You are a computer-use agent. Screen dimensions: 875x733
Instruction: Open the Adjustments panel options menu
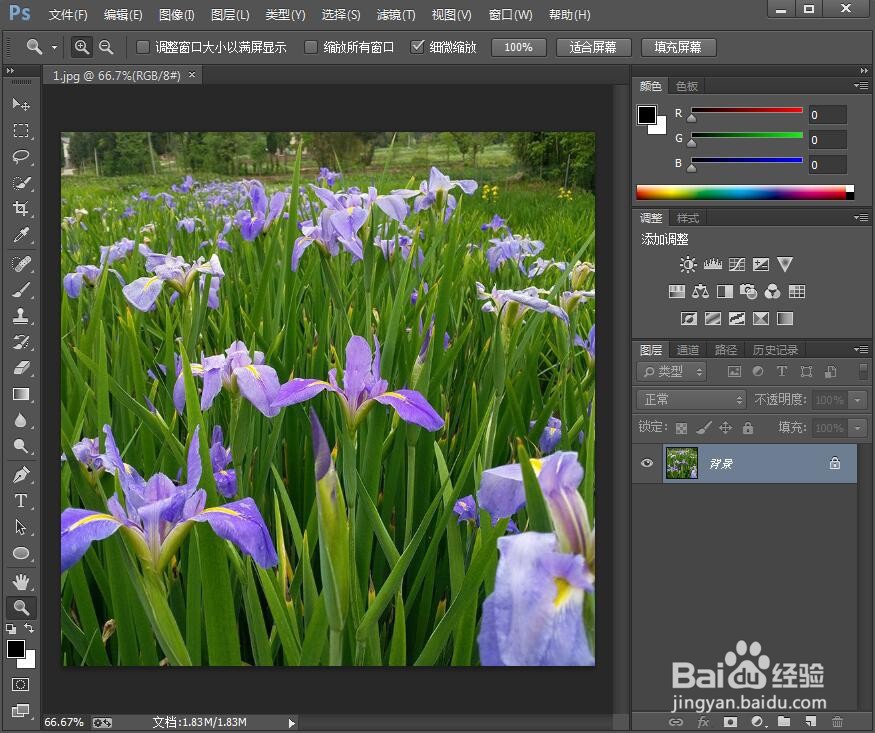[861, 218]
